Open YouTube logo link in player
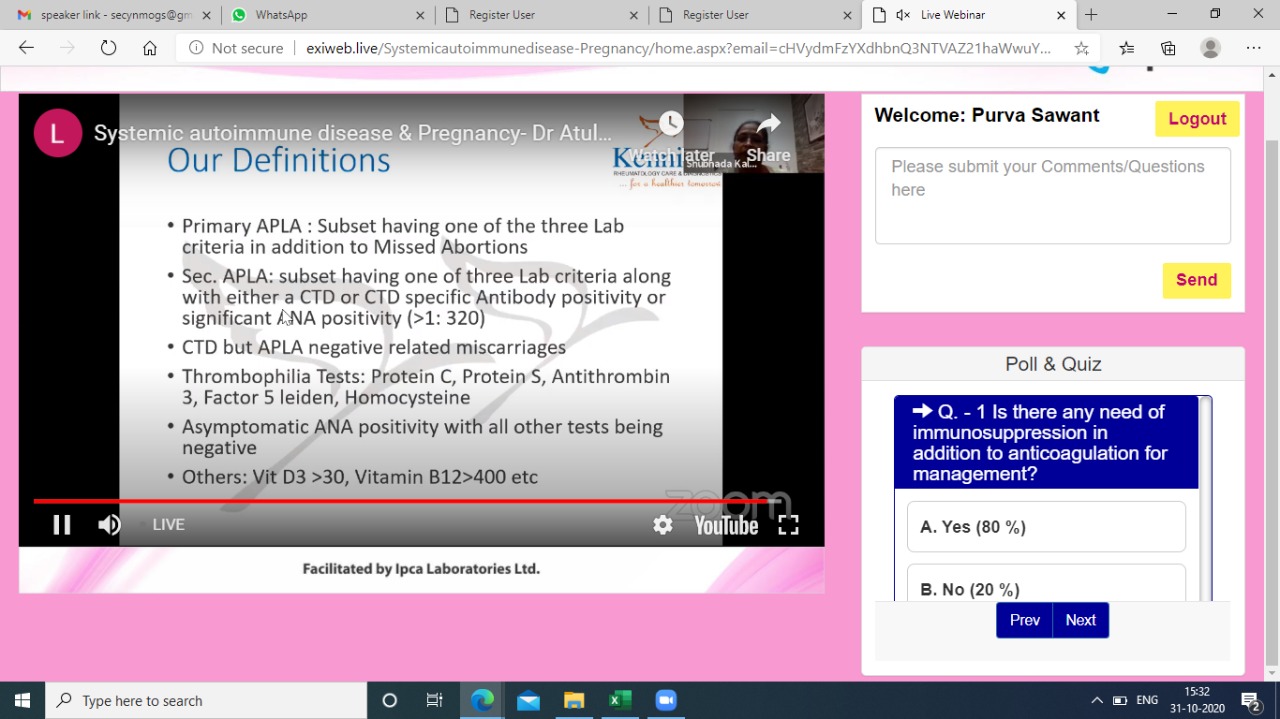 [726, 525]
